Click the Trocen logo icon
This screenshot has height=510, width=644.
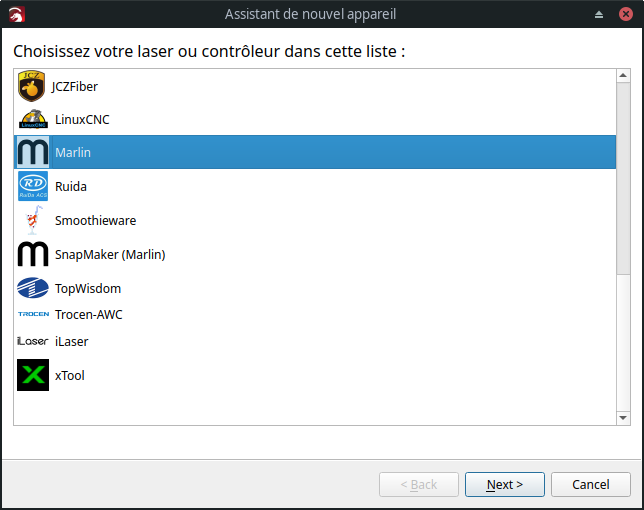(x=33, y=314)
